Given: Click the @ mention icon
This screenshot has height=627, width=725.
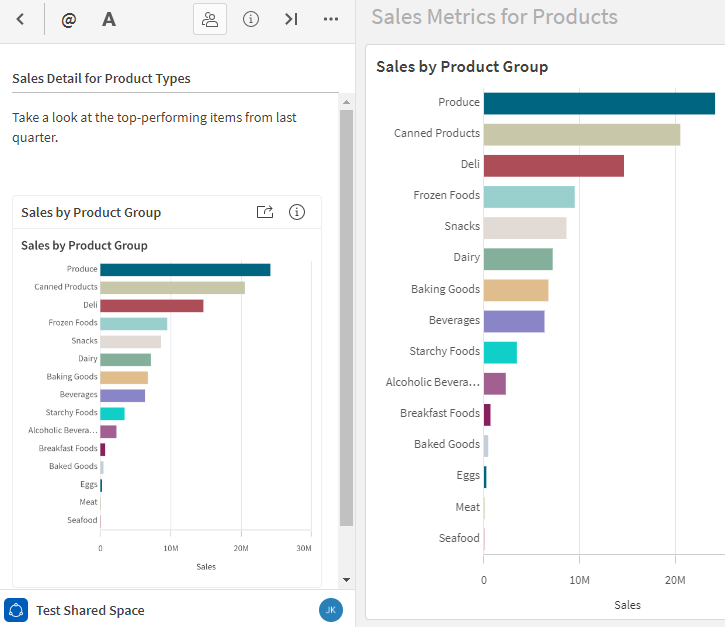Looking at the screenshot, I should (68, 19).
